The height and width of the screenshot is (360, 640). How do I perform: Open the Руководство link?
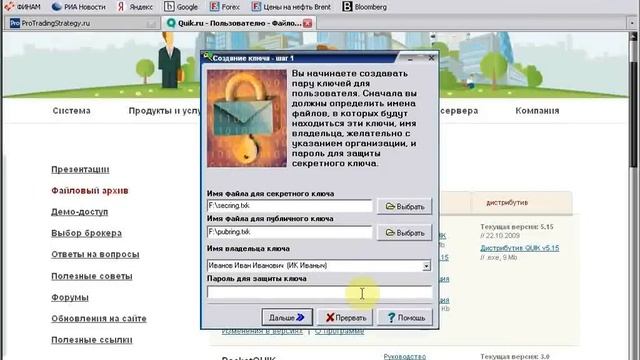[x=404, y=356]
